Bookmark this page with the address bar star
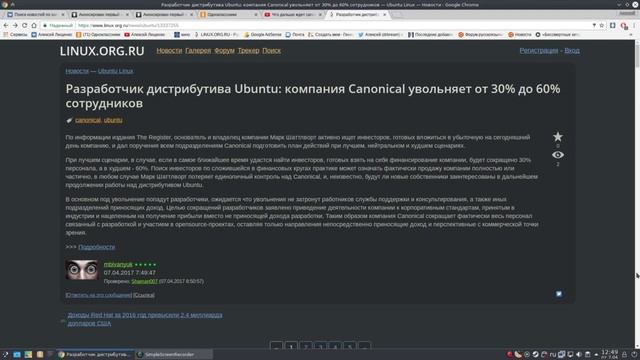 602,25
